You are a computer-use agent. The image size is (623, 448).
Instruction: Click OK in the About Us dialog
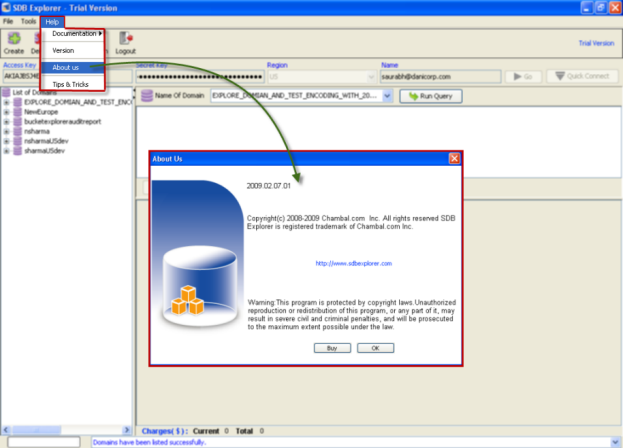tap(375, 348)
